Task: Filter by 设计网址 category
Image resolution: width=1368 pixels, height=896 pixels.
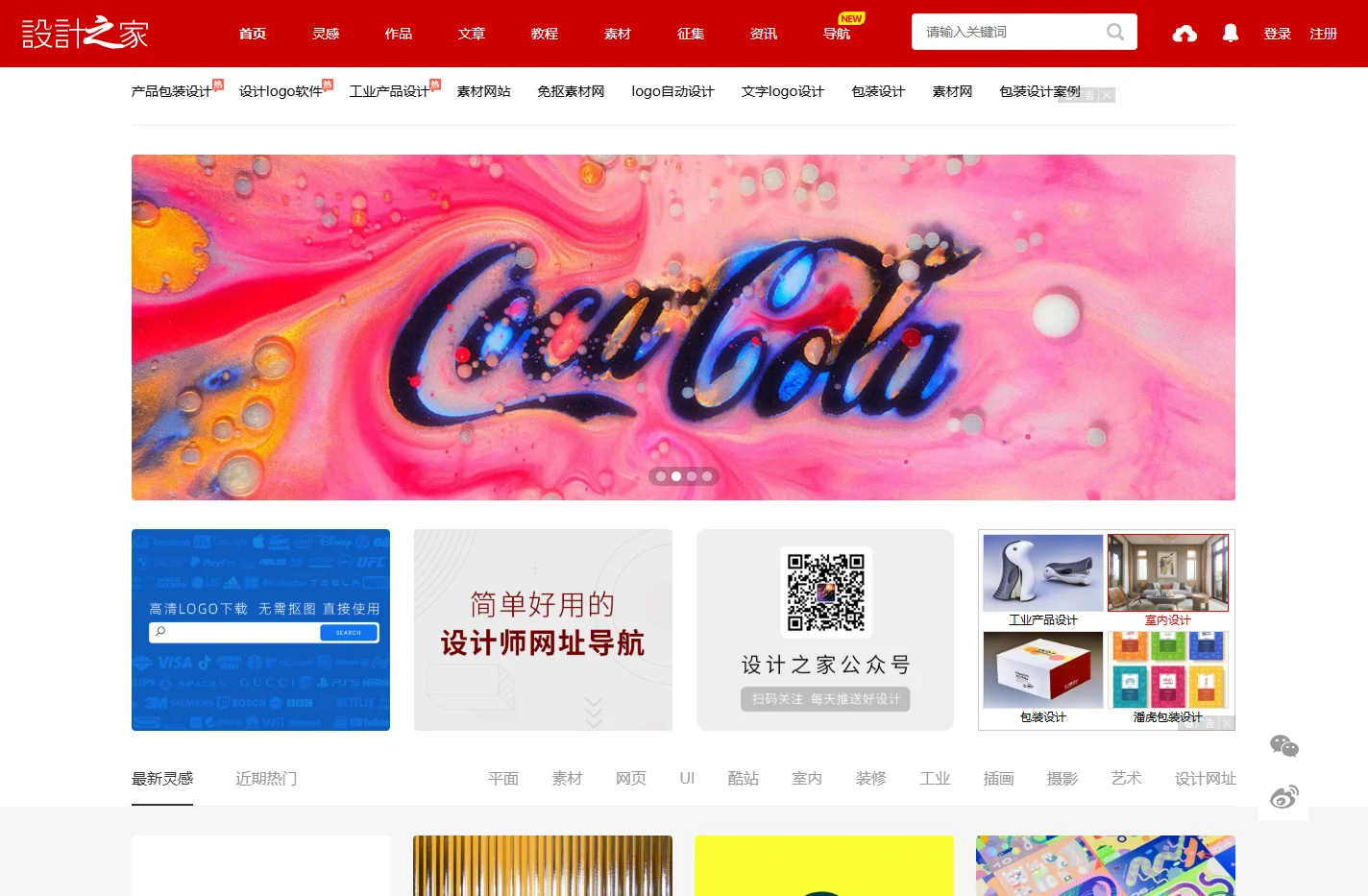Action: (1206, 779)
